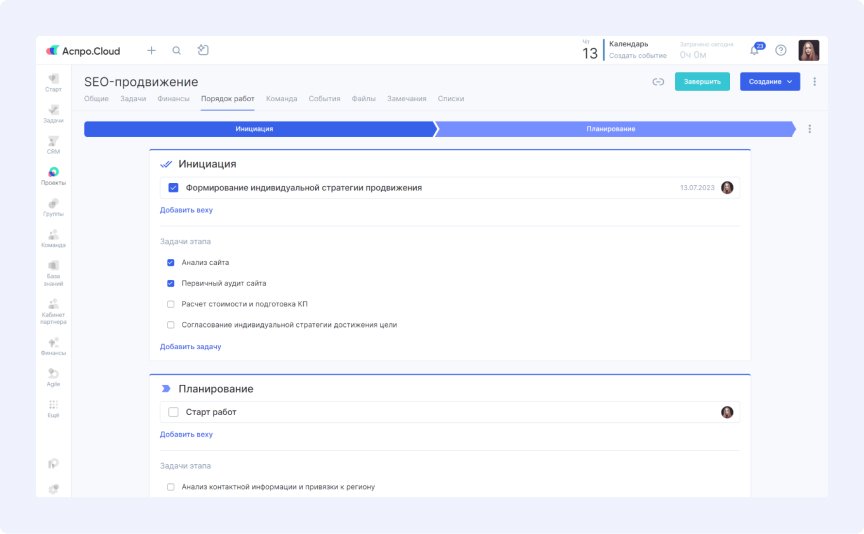
Task: Open the notifications bell icon
Action: [755, 50]
